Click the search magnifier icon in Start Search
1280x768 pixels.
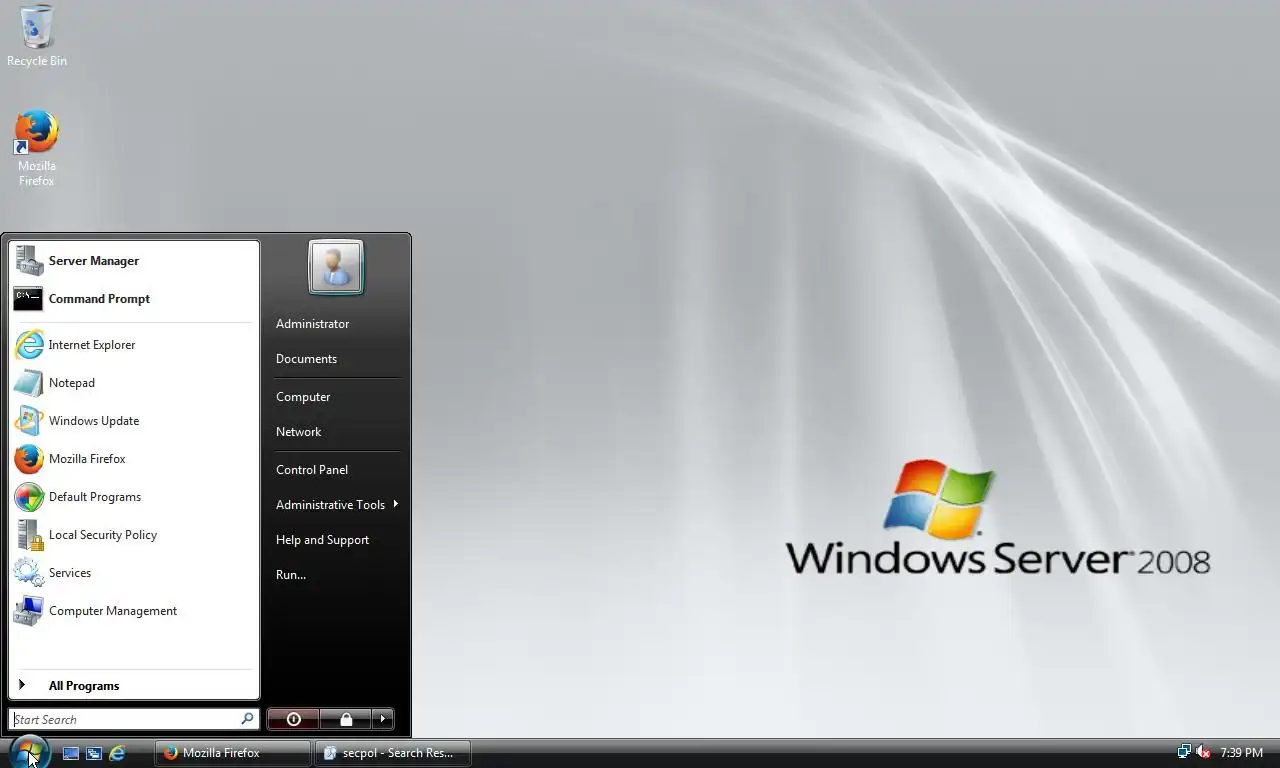point(247,719)
